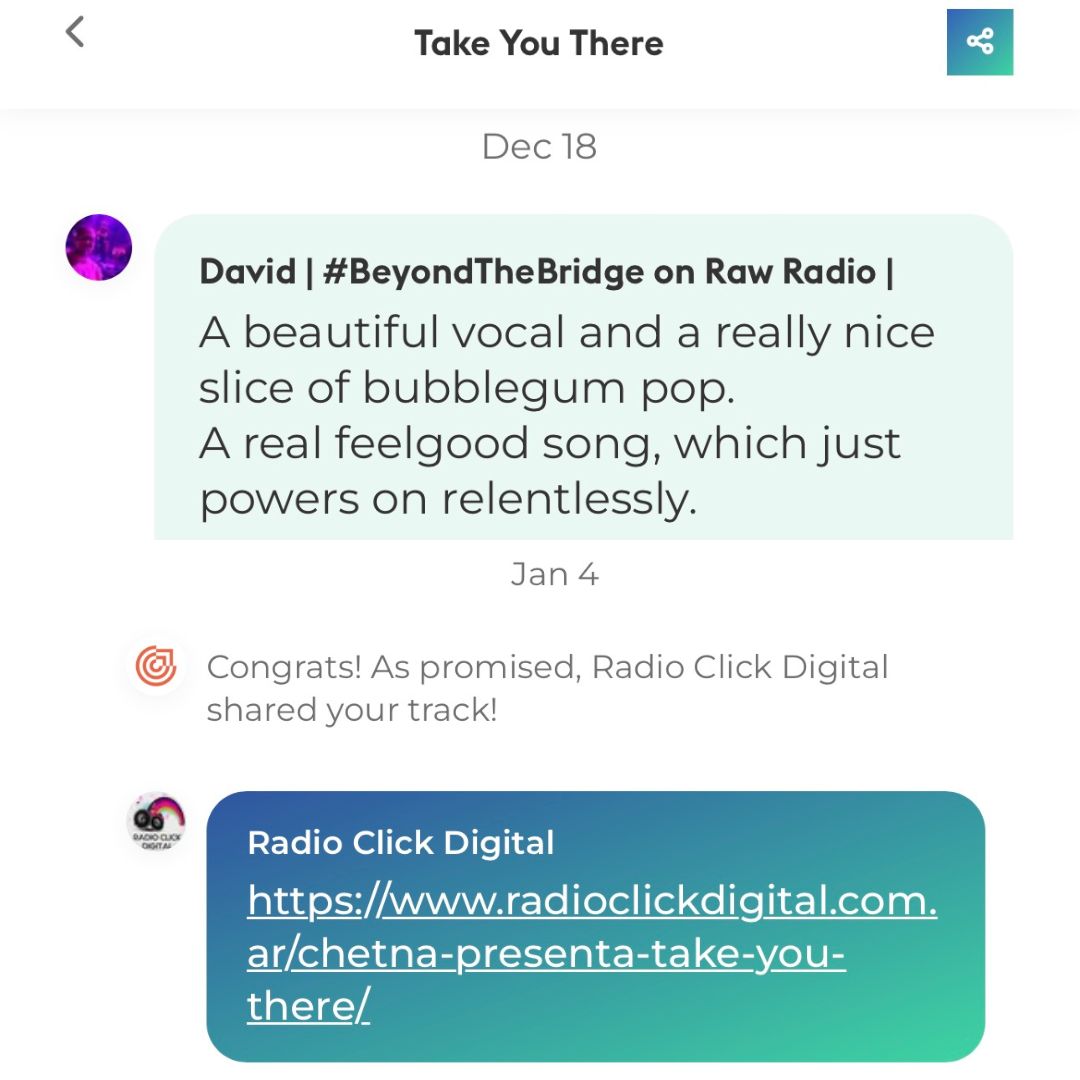Tap 'A beautiful vocal' first feedback line
The height and width of the screenshot is (1080, 1080).
[567, 333]
